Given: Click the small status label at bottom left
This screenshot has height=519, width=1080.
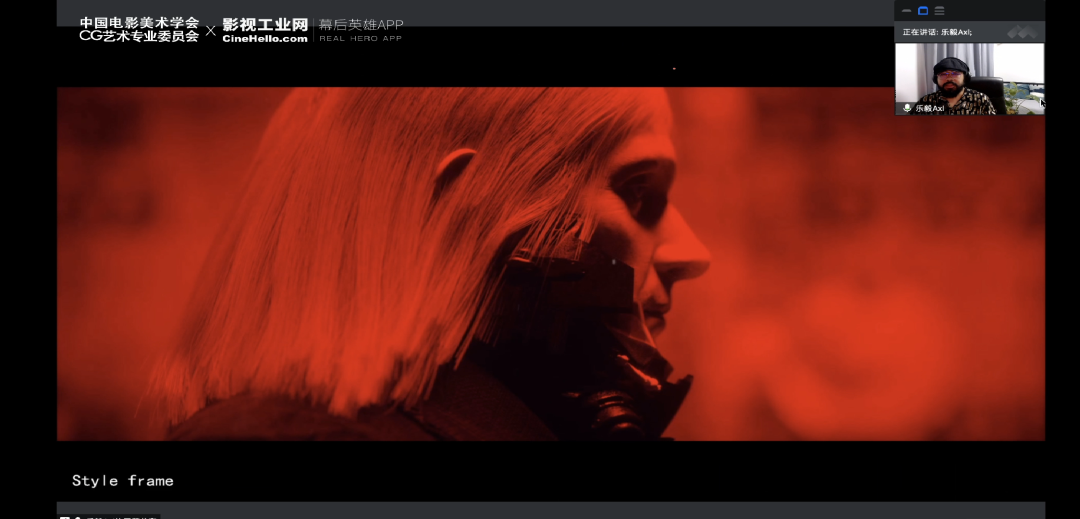Looking at the screenshot, I should click(x=110, y=516).
